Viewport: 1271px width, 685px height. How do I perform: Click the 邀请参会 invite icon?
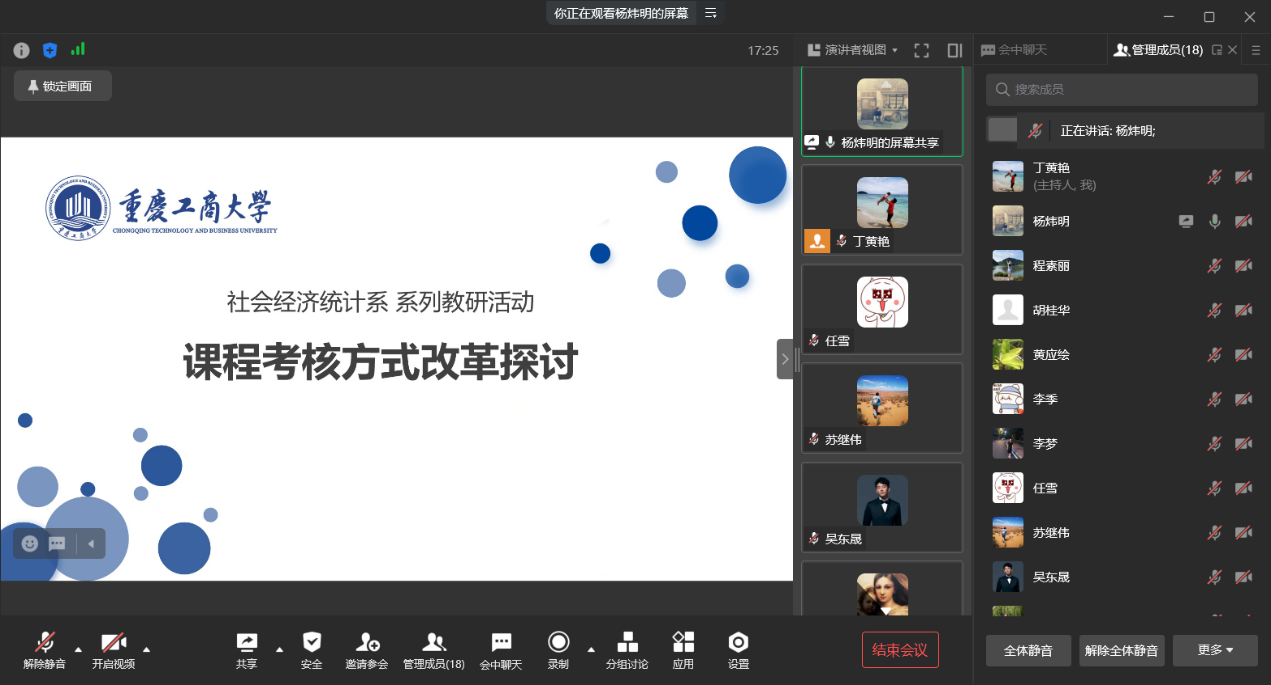(367, 642)
